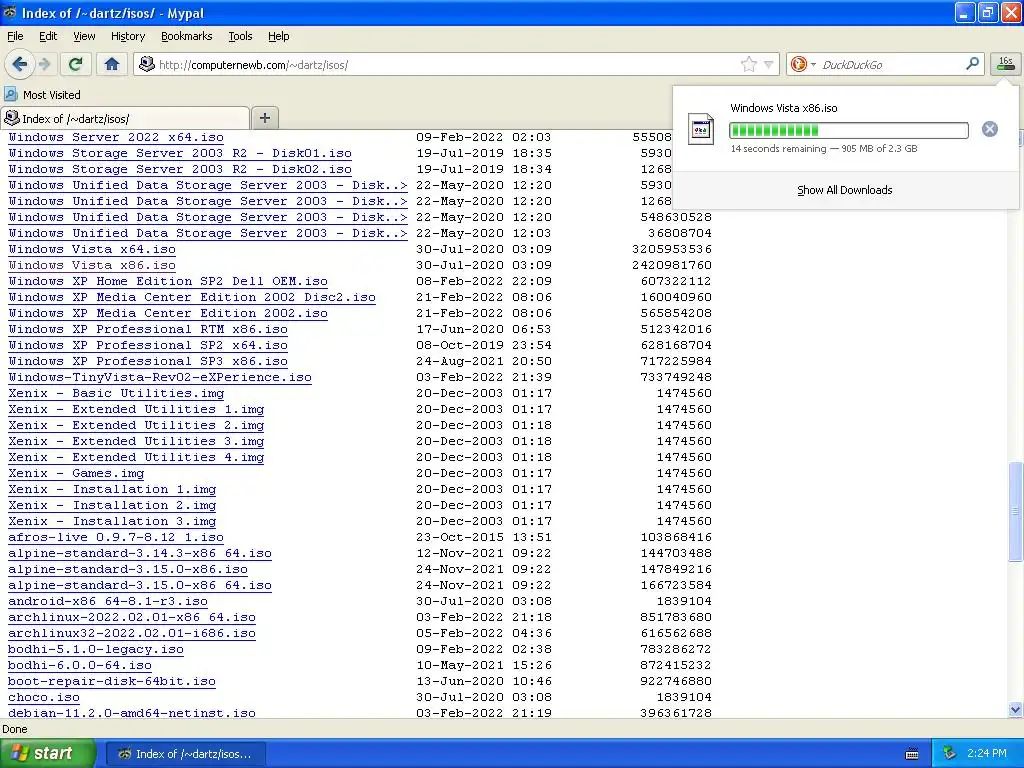Open Xenix - Games.img link
The width and height of the screenshot is (1024, 768).
(76, 473)
